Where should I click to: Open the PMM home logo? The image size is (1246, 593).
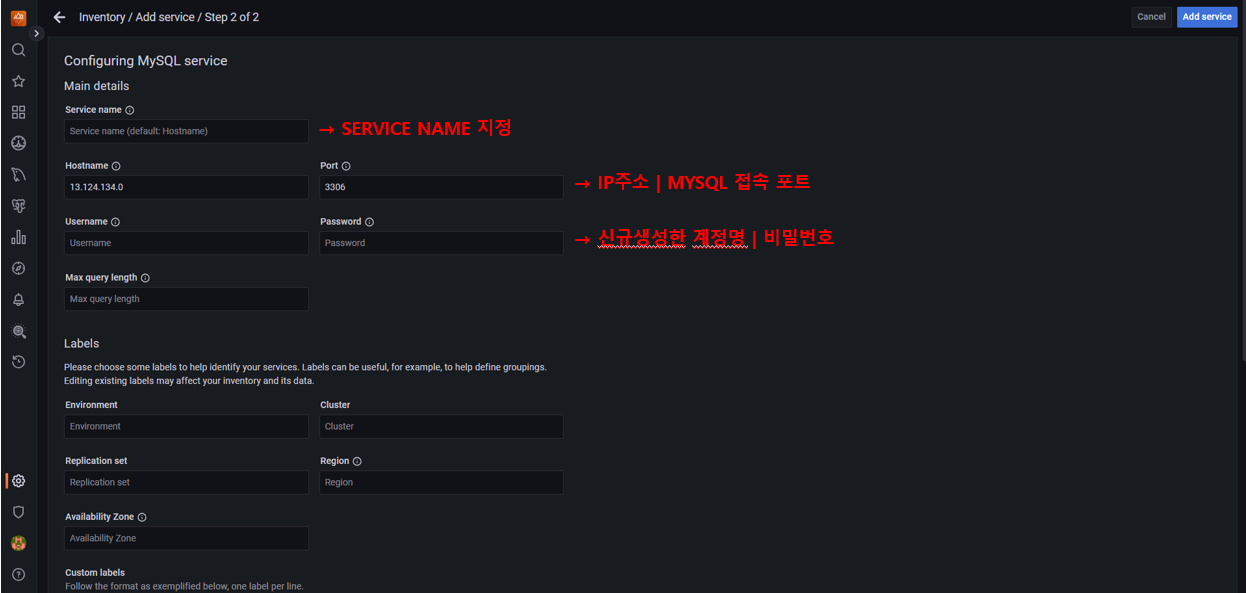point(18,17)
